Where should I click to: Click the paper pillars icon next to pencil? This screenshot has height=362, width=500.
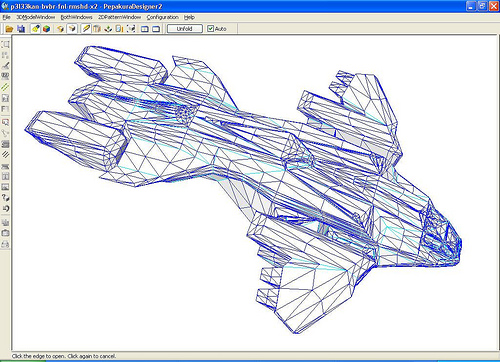(97, 29)
